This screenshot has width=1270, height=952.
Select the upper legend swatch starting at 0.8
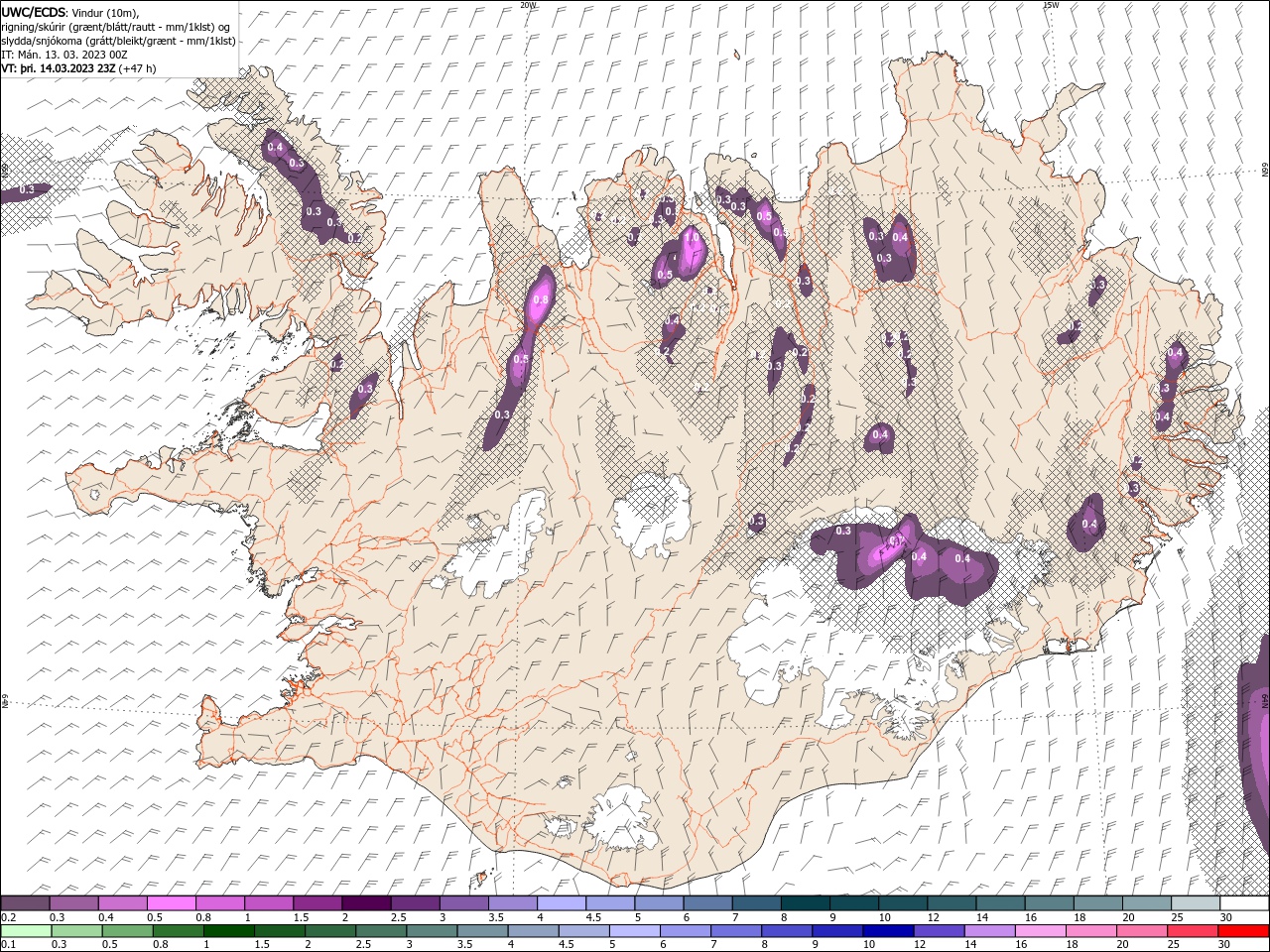(220, 903)
